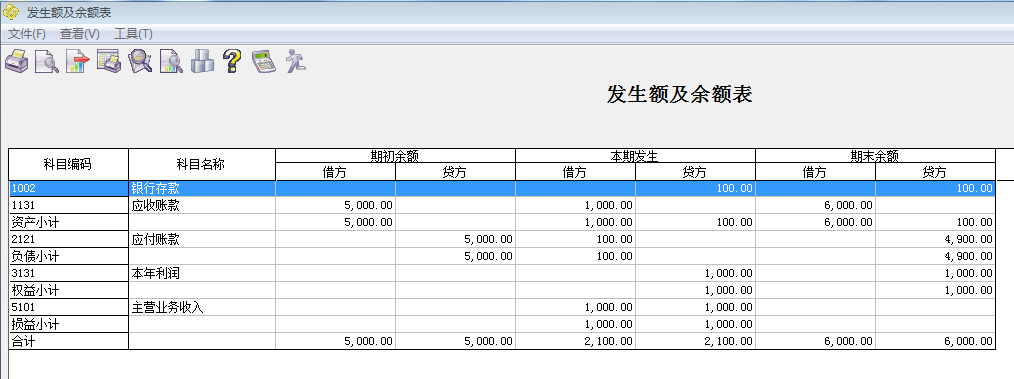Select account code 5101 cell

coord(68,307)
